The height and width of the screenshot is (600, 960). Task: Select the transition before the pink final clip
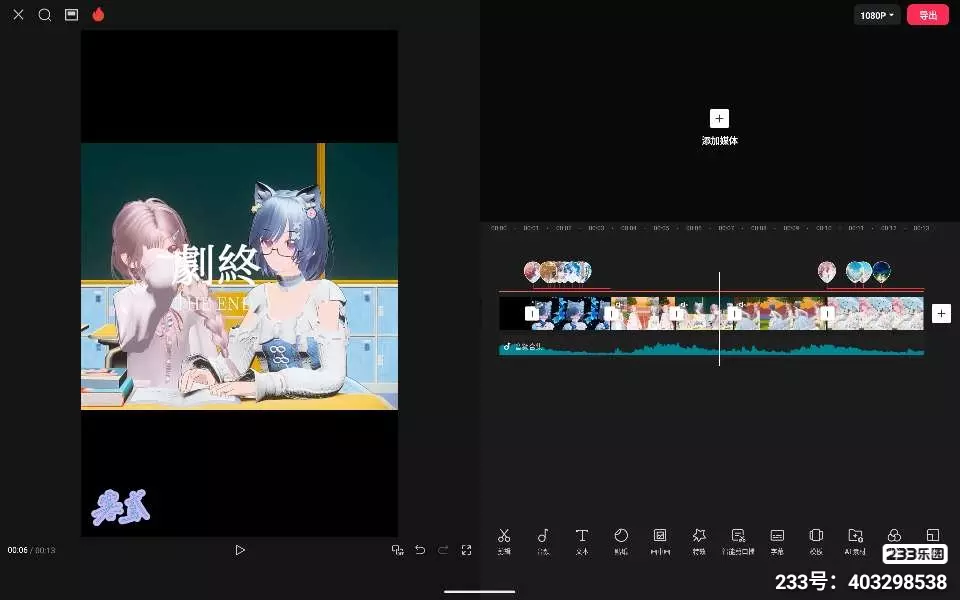click(x=827, y=313)
